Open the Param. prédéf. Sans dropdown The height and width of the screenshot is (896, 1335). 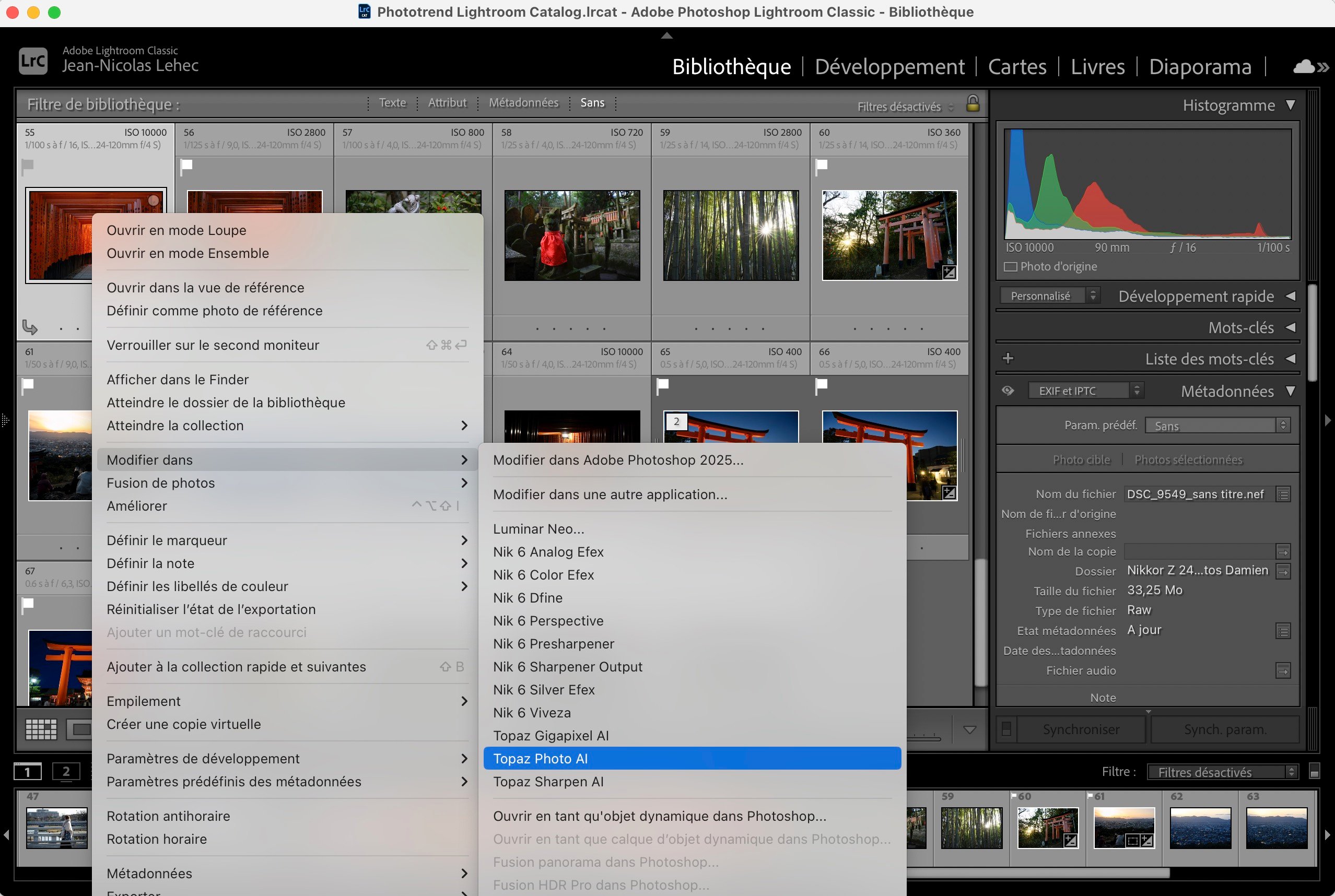point(1217,426)
